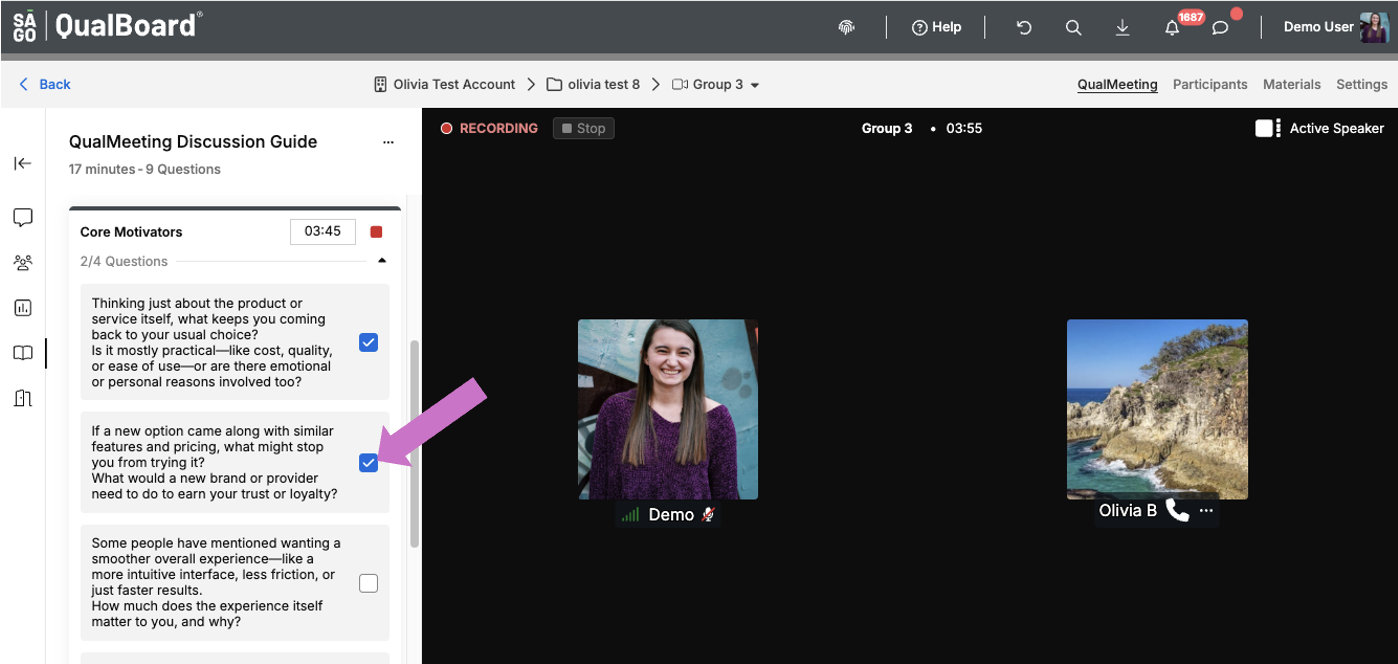Viewport: 1398px width, 664px height.
Task: Open the fingerprint icon in top bar
Action: (846, 28)
